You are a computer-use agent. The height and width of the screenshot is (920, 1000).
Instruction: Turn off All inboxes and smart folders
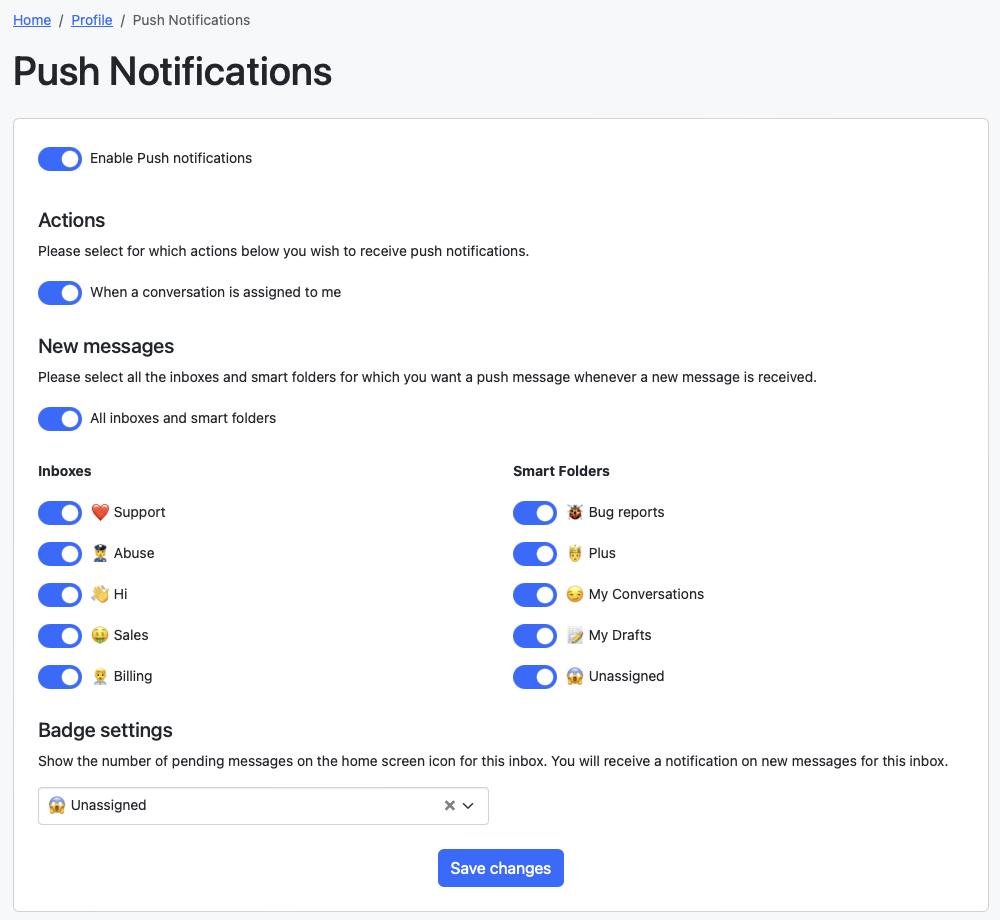click(x=60, y=419)
